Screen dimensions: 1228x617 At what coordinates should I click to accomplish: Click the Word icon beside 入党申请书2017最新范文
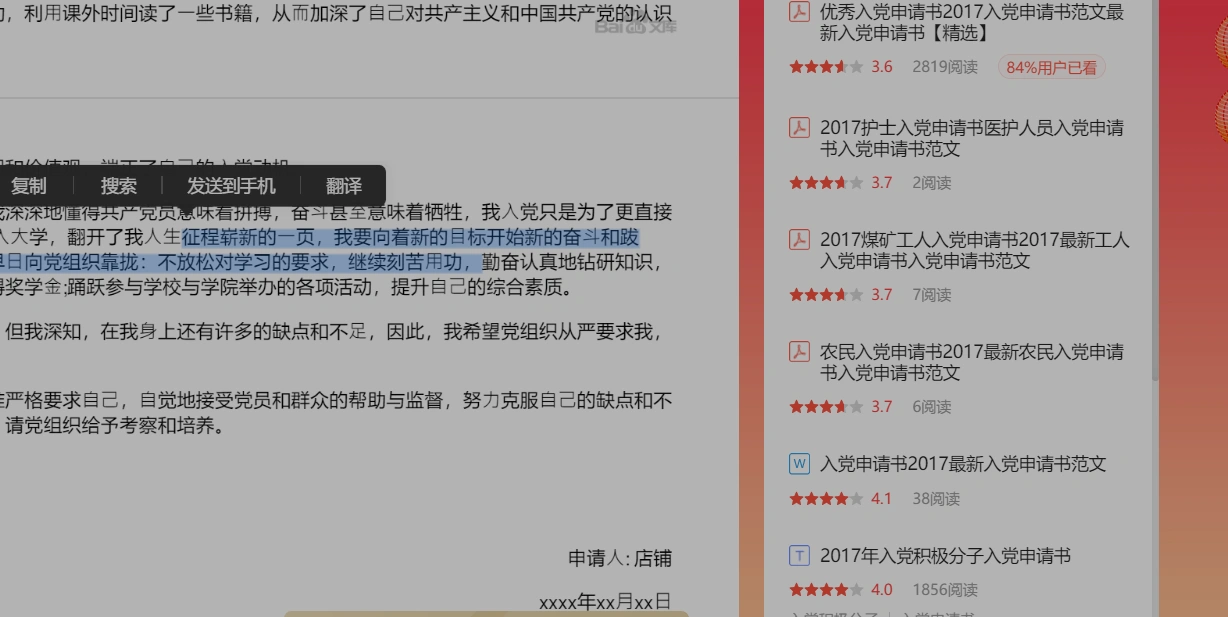tap(798, 463)
